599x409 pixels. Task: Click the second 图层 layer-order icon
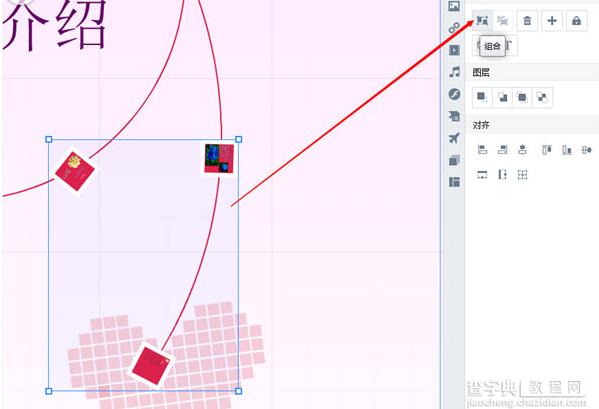pos(502,97)
